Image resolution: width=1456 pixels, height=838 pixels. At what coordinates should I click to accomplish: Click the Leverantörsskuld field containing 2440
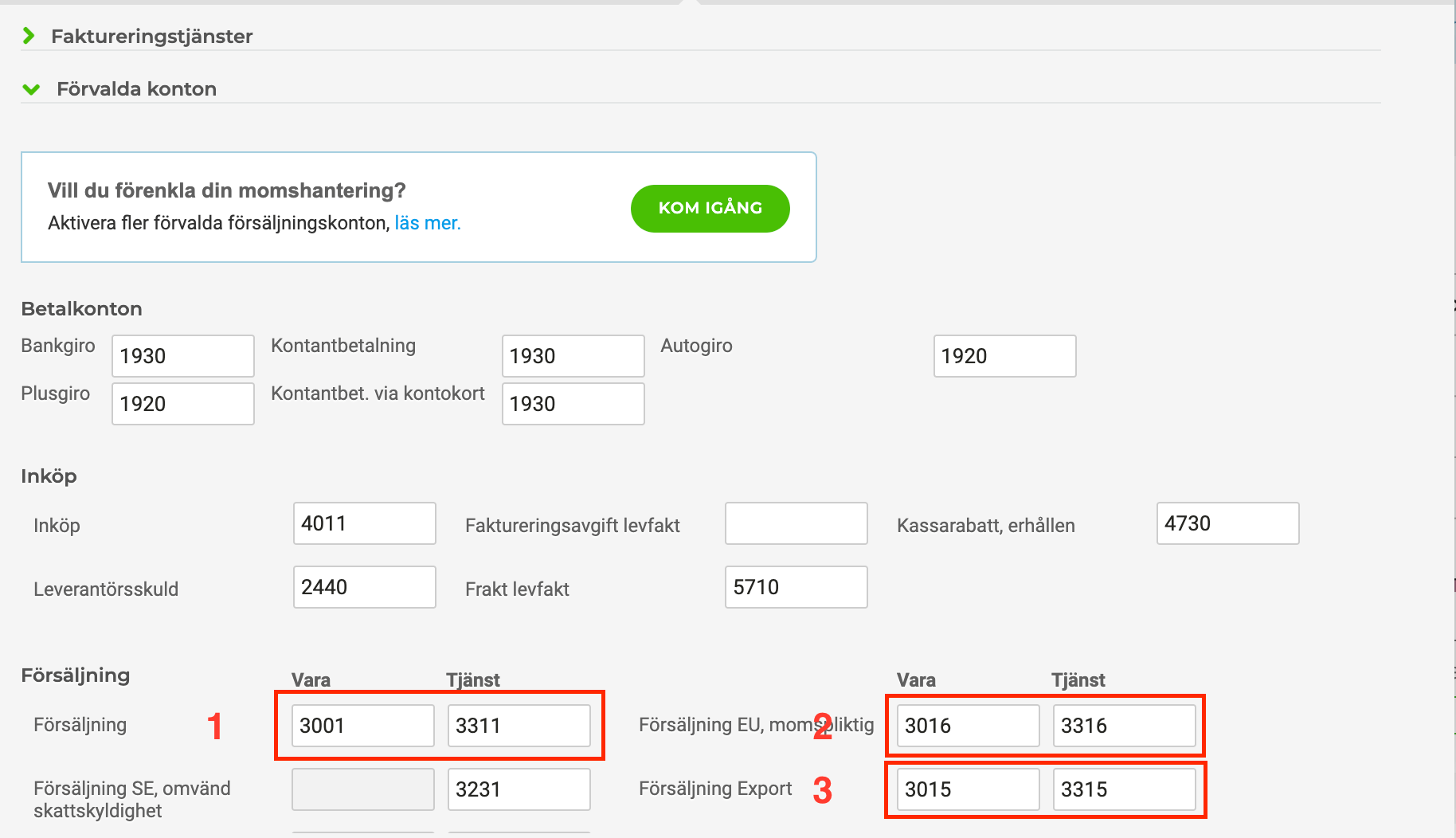pyautogui.click(x=363, y=587)
